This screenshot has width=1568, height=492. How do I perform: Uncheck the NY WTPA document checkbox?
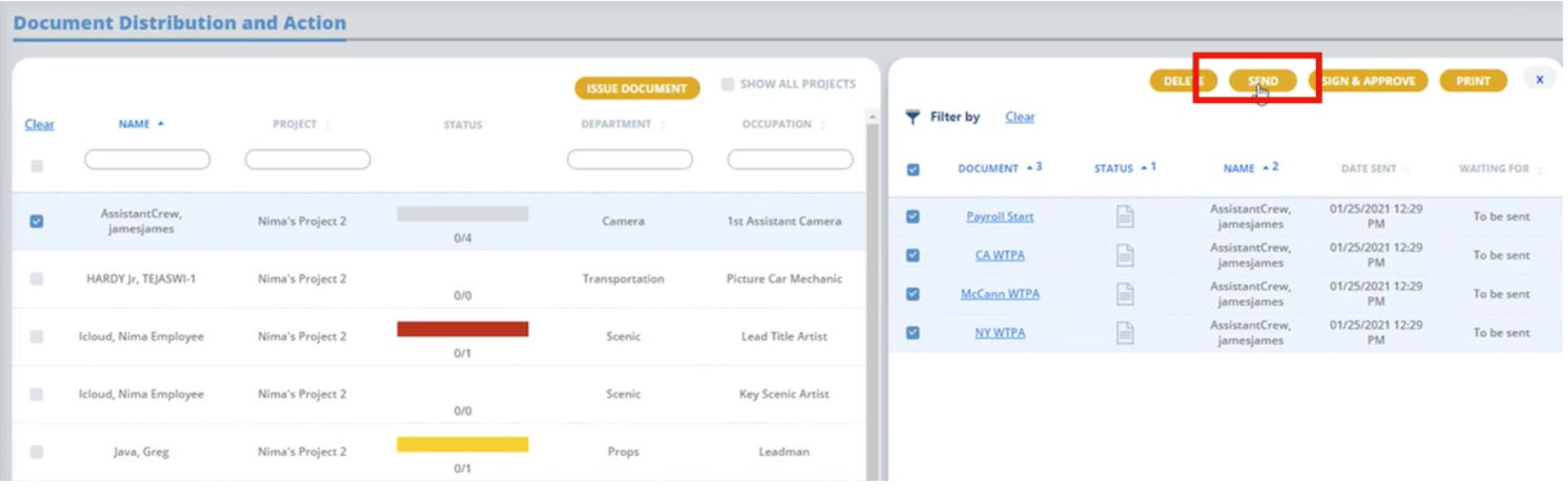click(913, 333)
